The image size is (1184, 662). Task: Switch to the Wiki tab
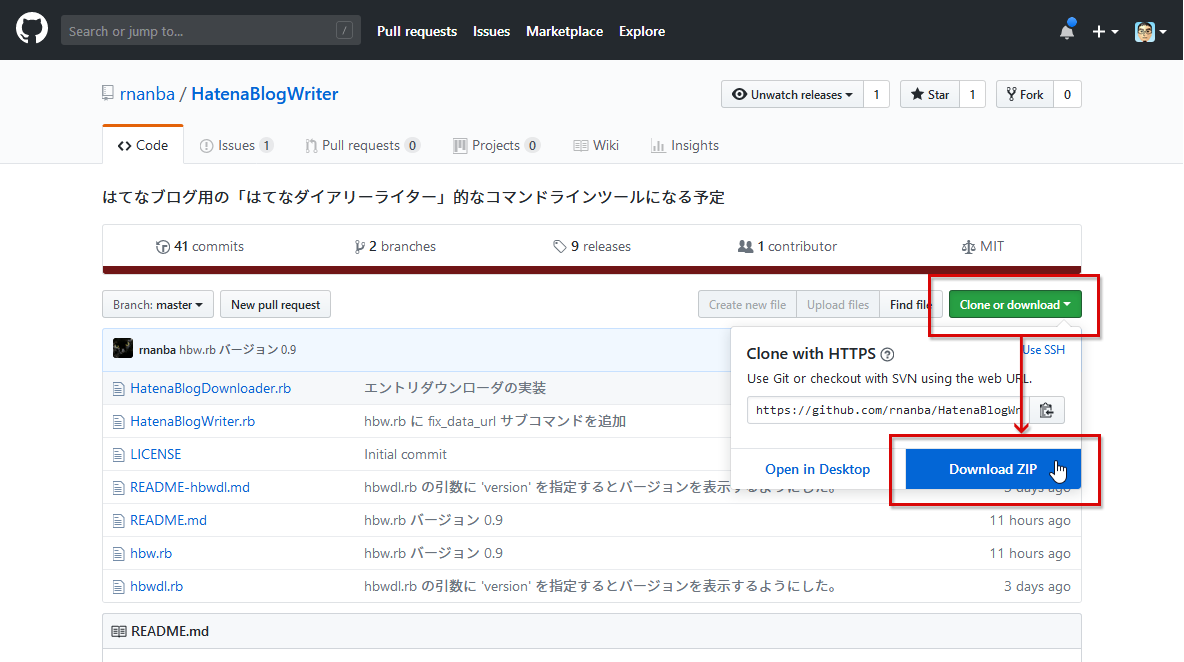point(596,145)
